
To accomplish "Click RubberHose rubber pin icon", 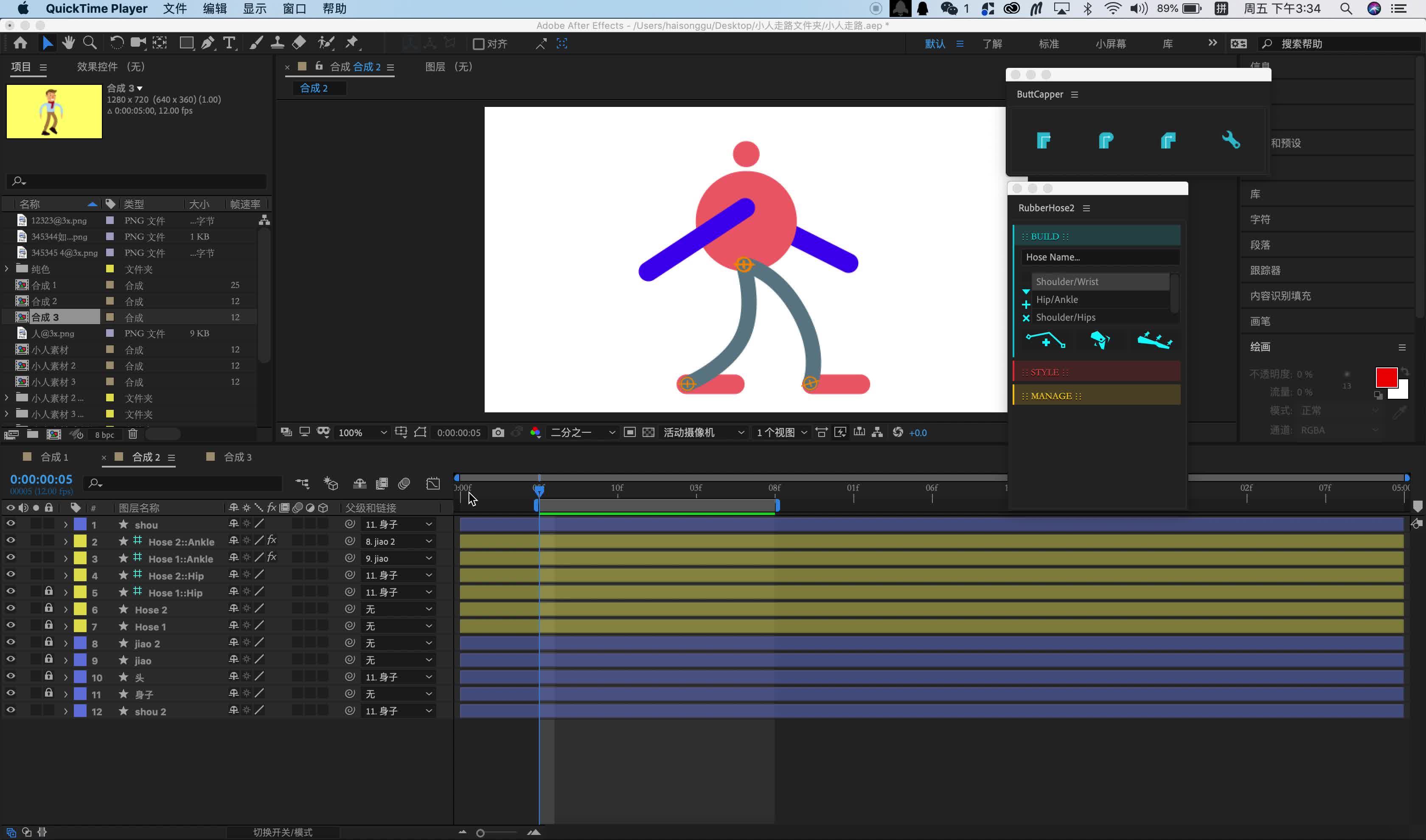I will (1155, 340).
